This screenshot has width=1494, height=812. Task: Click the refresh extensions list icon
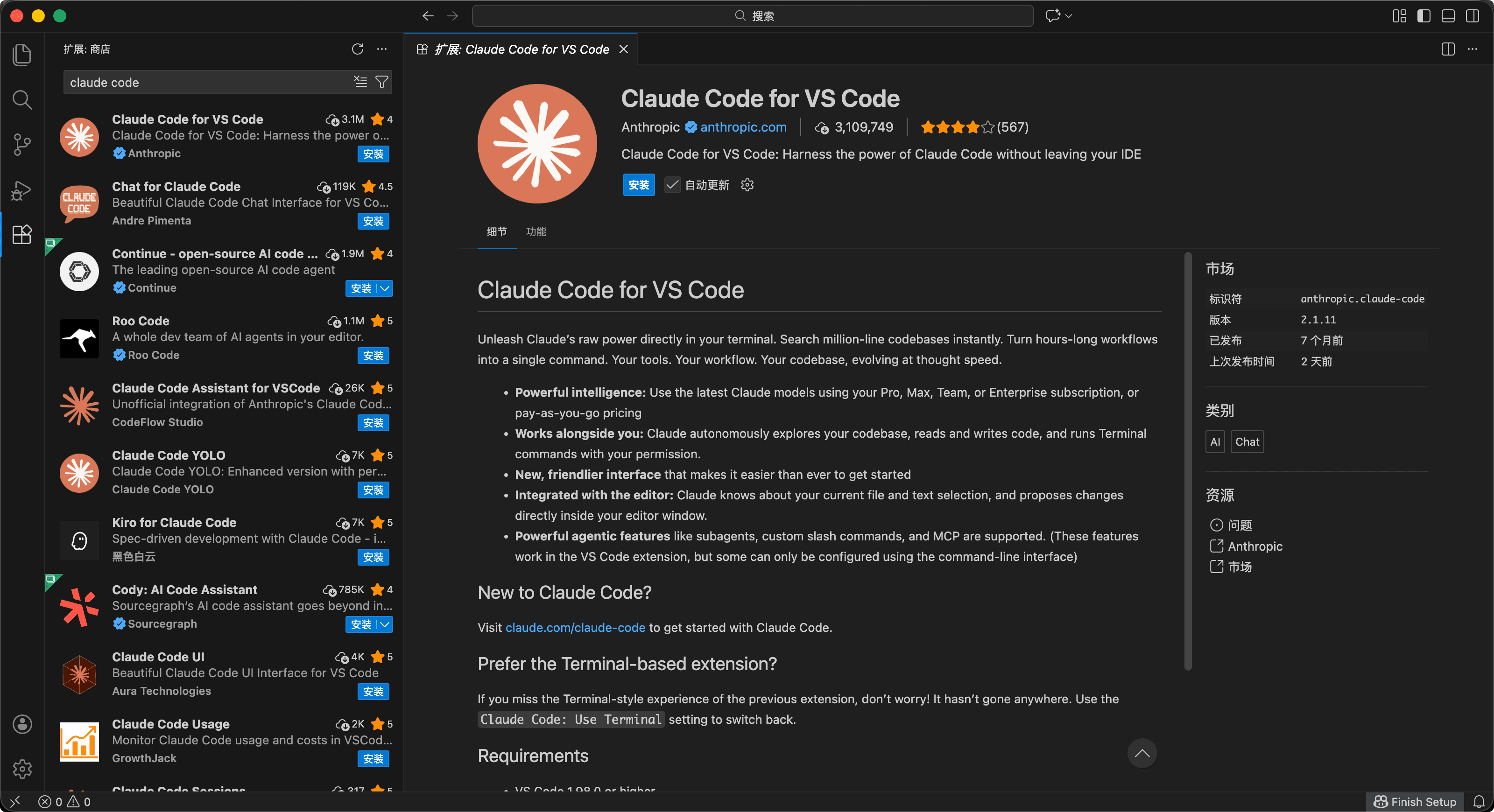[357, 49]
